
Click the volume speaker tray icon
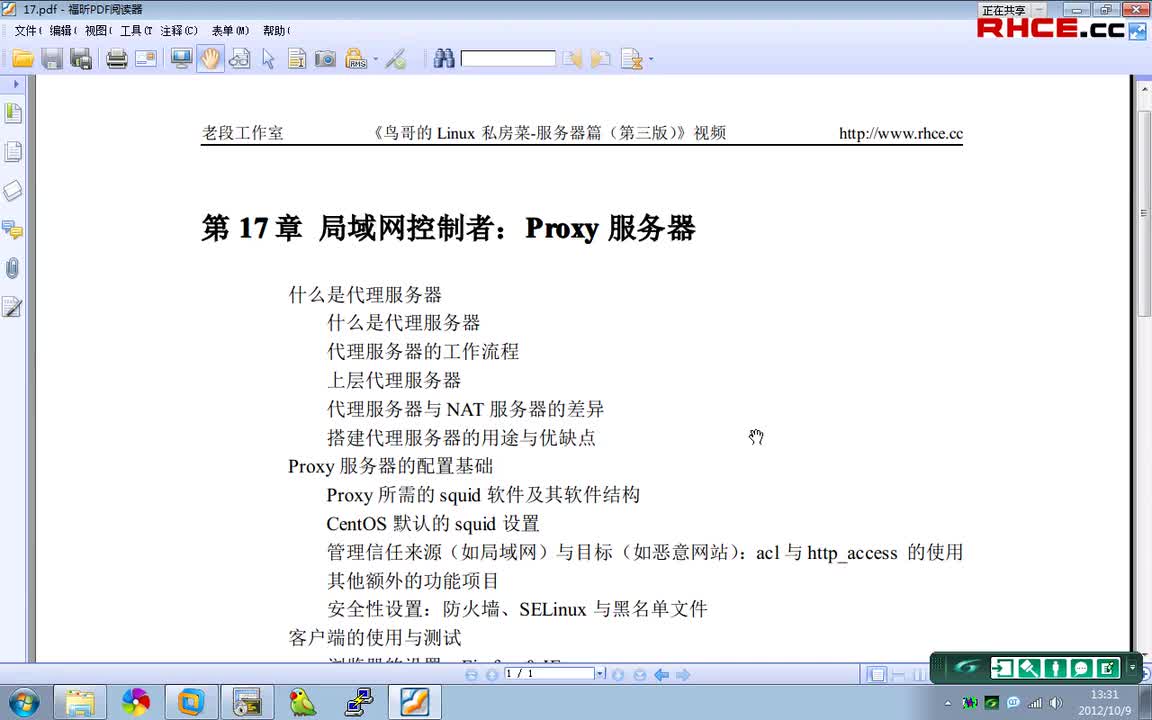point(1056,703)
